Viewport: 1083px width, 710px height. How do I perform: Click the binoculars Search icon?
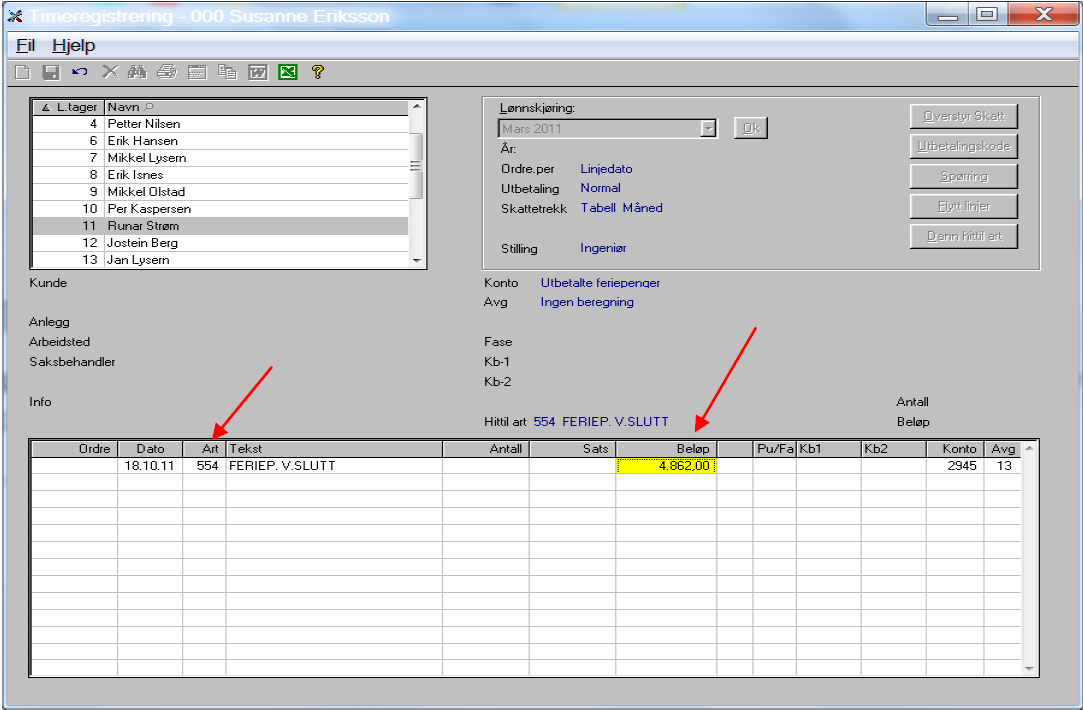[x=137, y=71]
